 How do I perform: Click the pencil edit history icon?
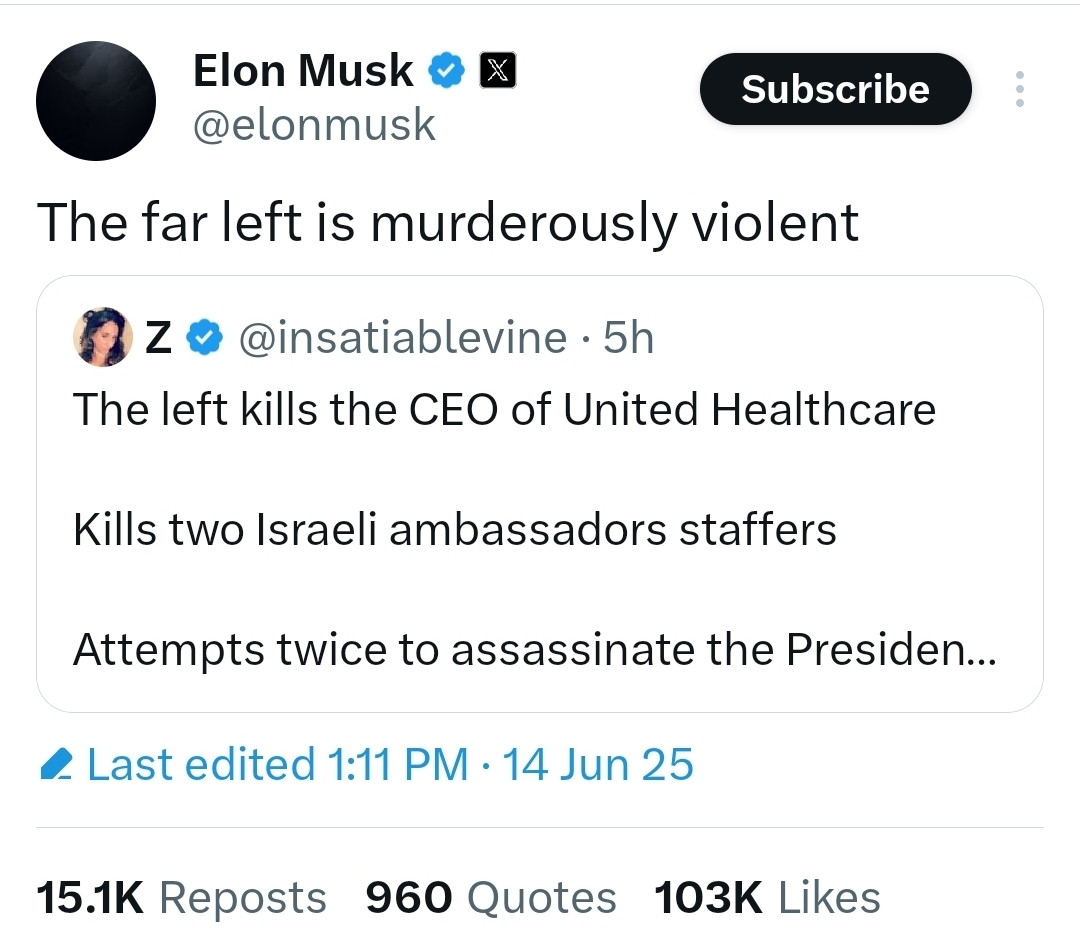[56, 766]
